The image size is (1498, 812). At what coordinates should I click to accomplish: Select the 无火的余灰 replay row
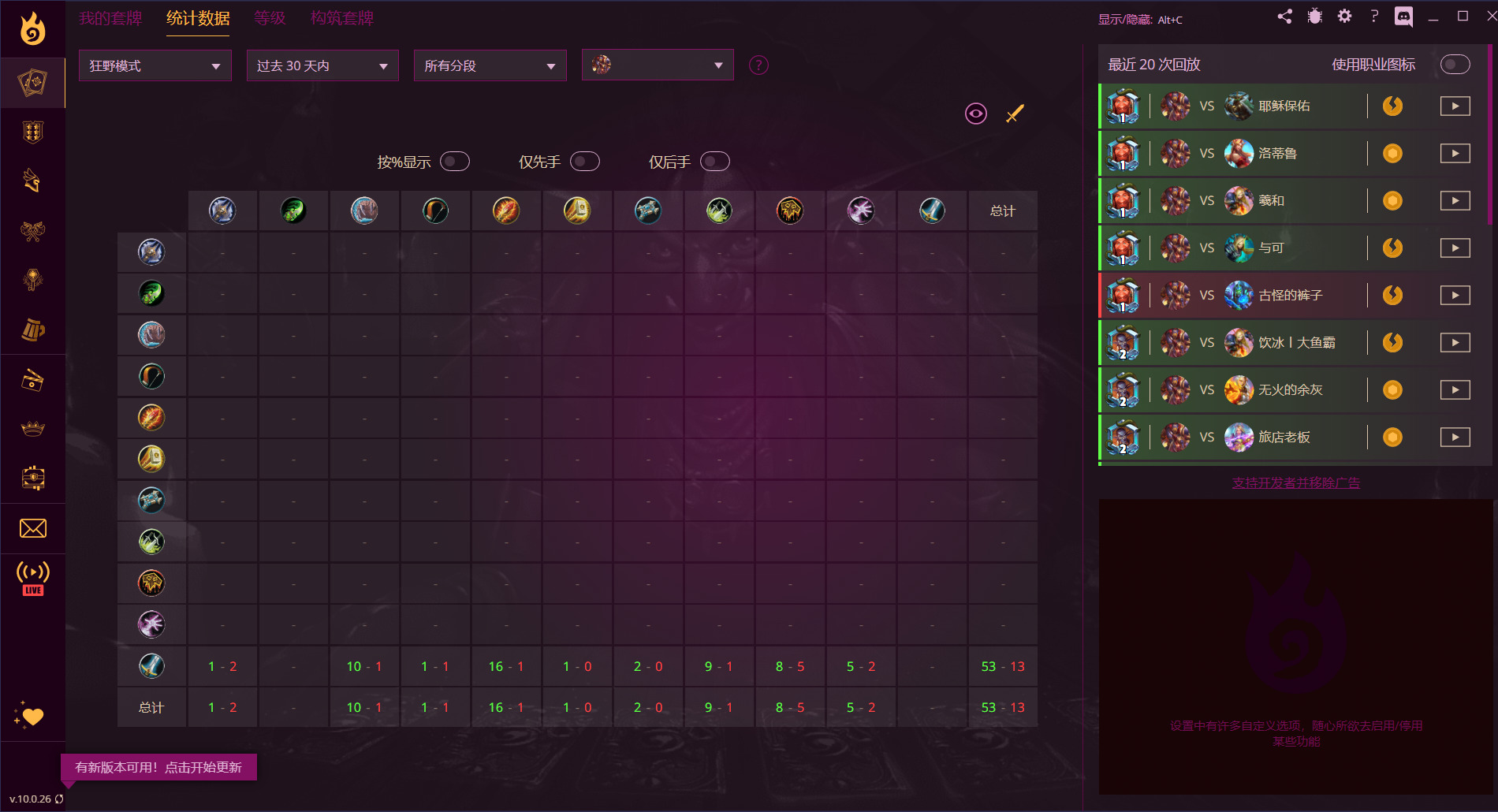[1292, 389]
